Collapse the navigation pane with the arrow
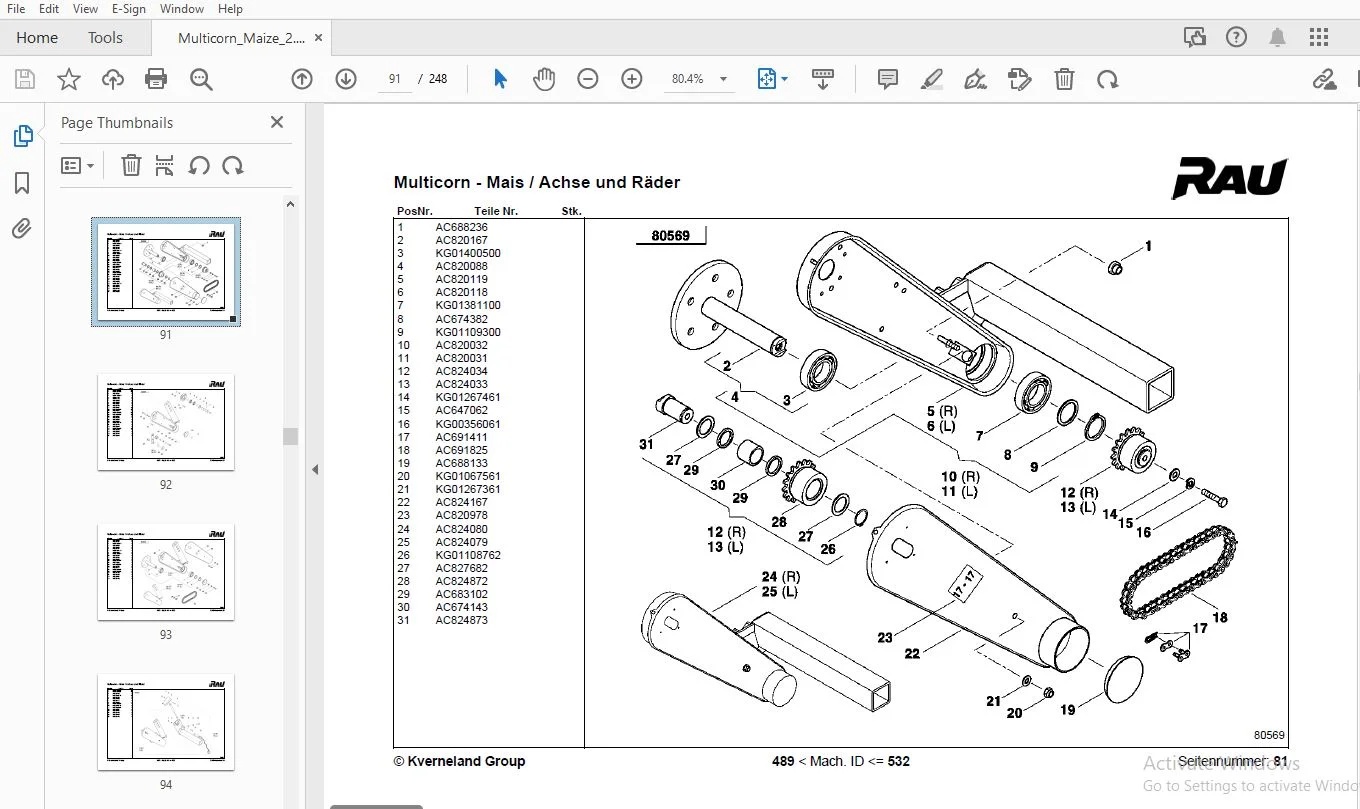Viewport: 1360px width, 809px height. point(315,469)
